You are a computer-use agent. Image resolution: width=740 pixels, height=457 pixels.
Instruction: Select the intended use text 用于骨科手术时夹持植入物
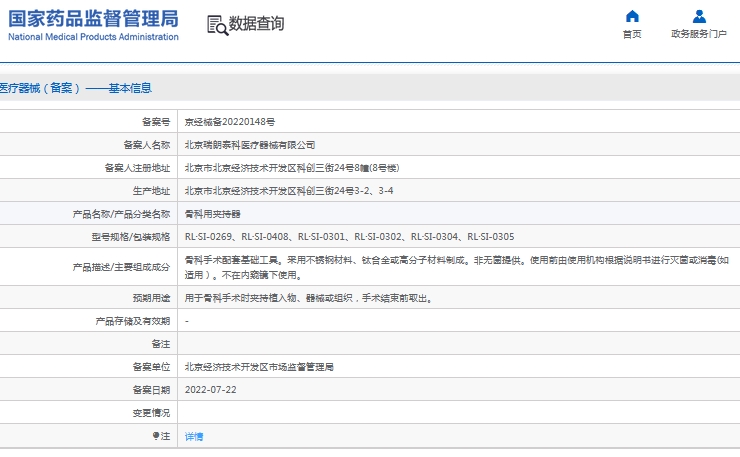309,298
